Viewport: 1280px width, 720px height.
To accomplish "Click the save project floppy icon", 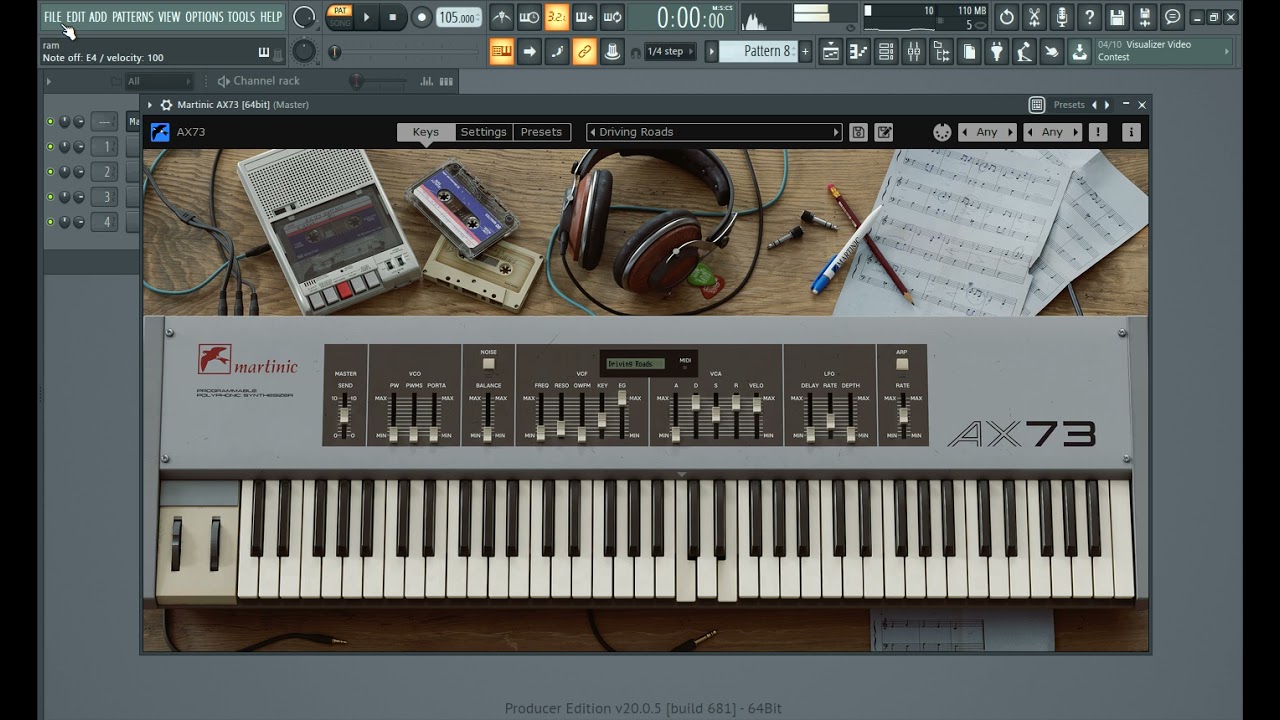I will 1117,17.
